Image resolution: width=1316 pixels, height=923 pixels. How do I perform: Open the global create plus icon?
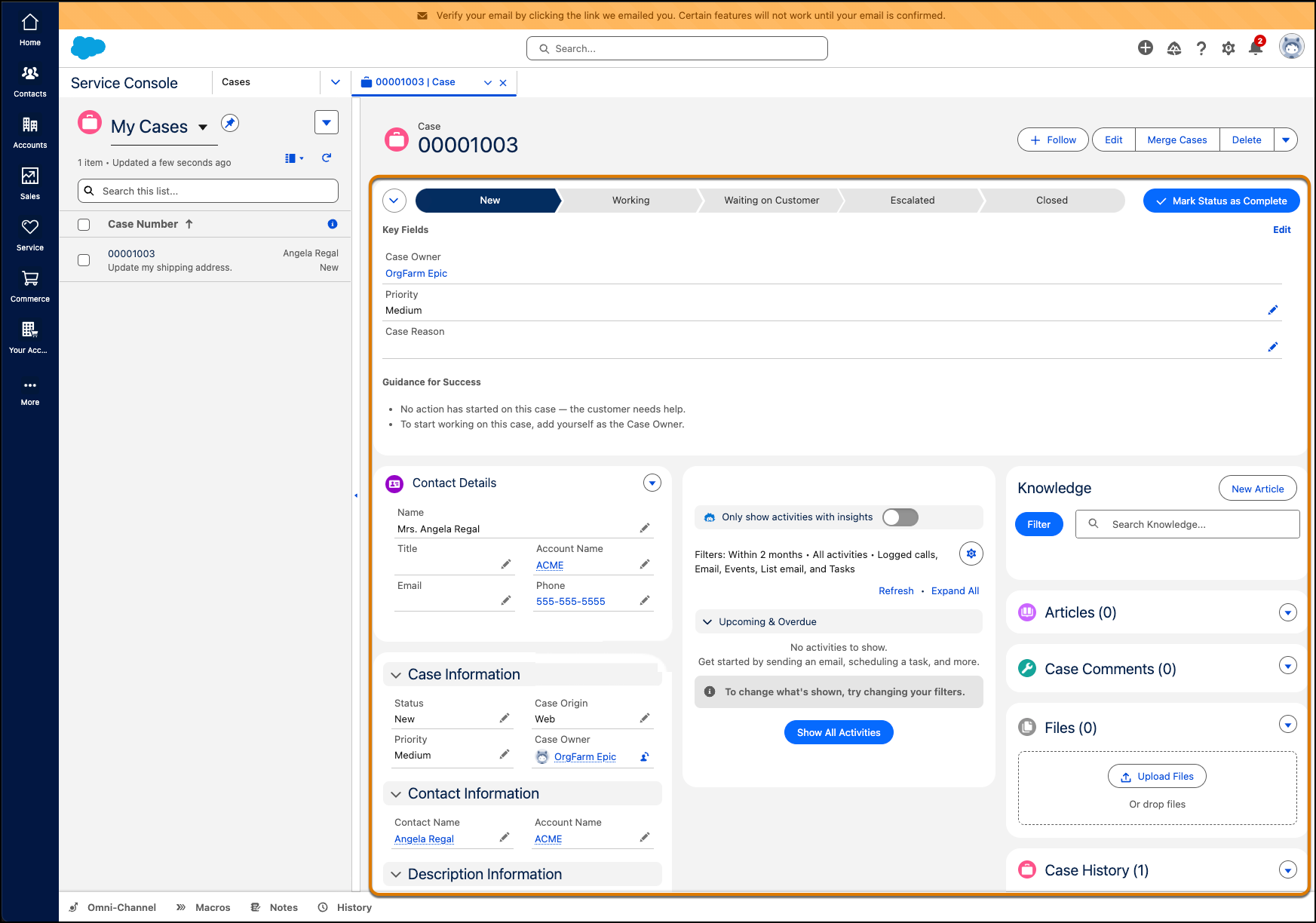pos(1146,48)
